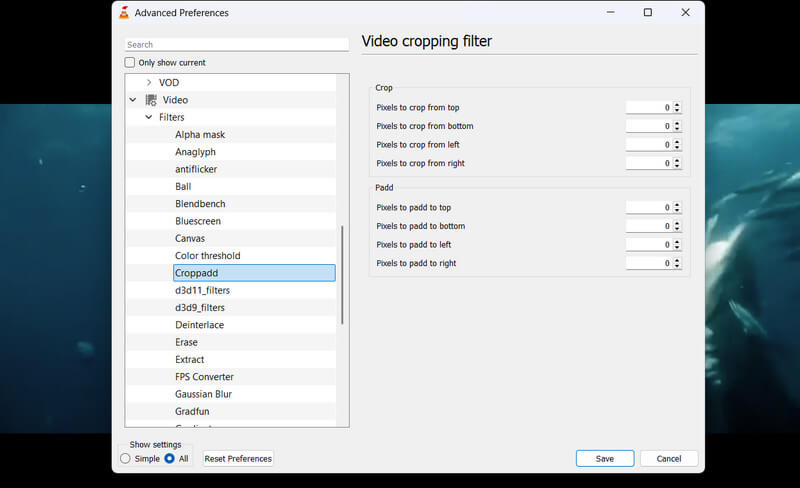Screen dimensions: 800x488
Task: Click the Cancel button
Action: 668,458
